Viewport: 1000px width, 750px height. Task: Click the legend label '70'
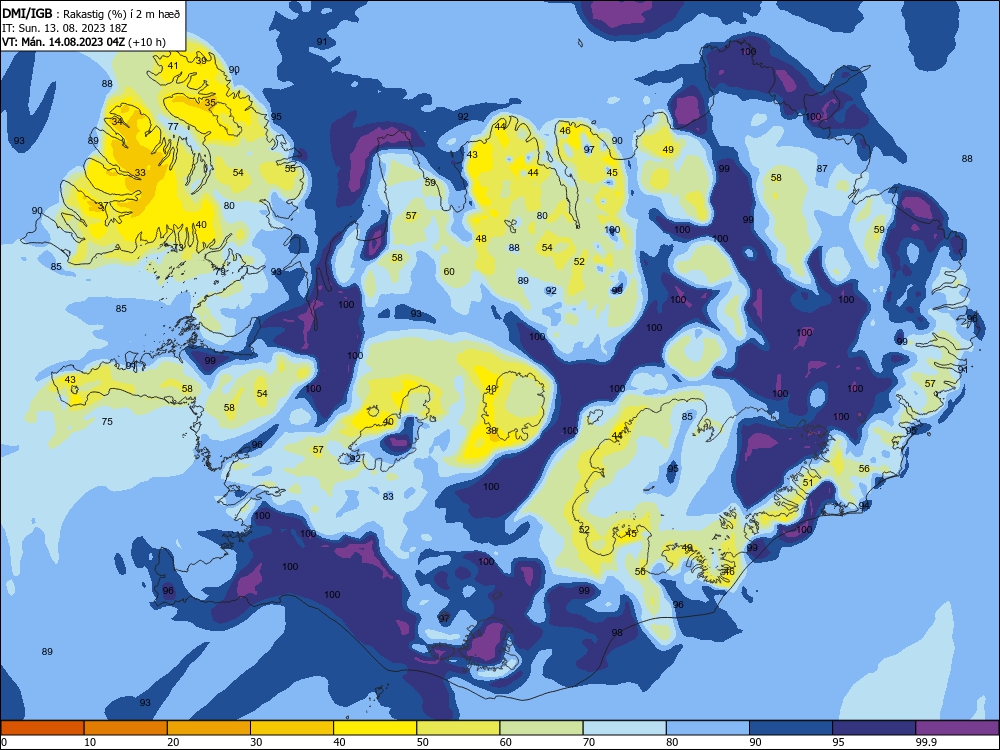pyautogui.click(x=589, y=742)
